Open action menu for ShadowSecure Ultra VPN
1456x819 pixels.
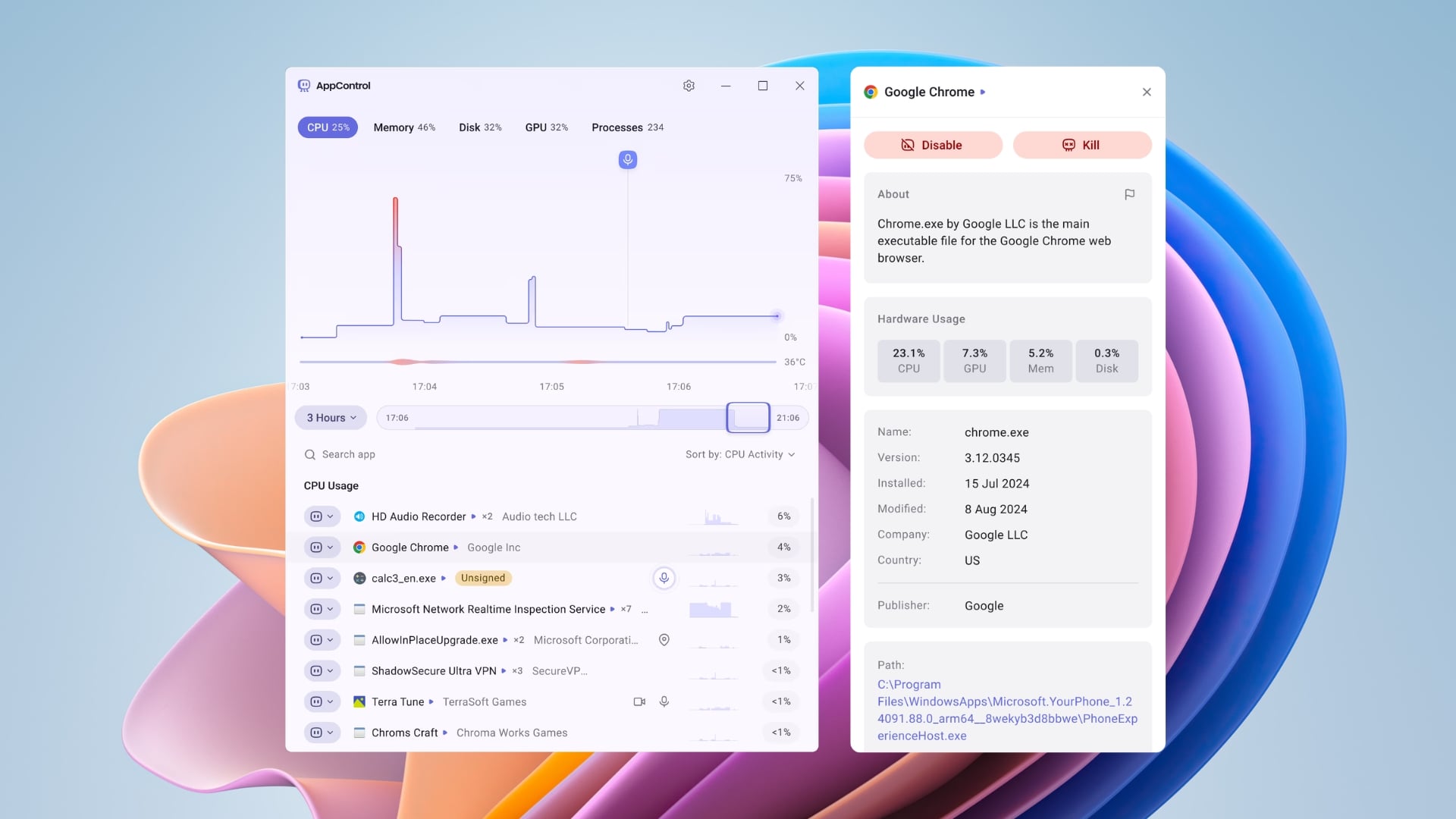(322, 671)
